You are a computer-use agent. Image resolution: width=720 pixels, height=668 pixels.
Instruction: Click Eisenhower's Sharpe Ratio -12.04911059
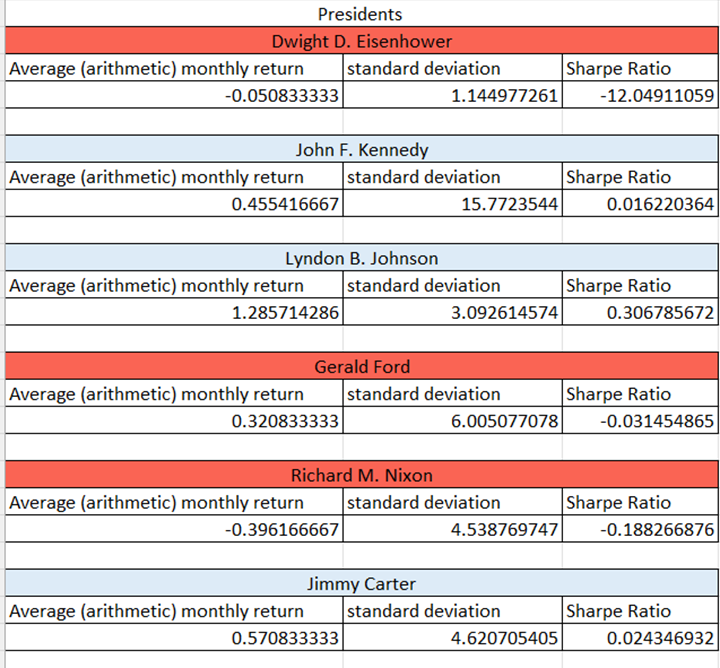640,95
